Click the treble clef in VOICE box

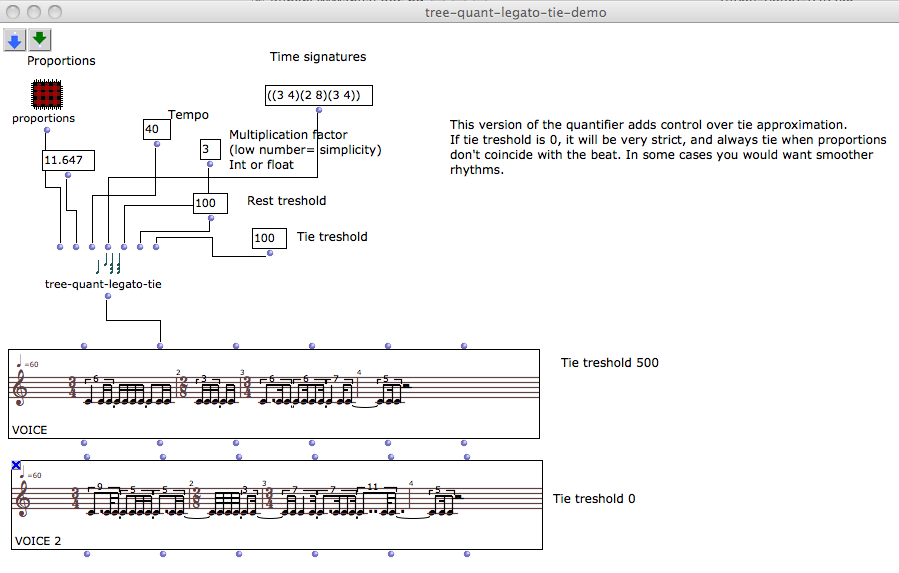click(22, 389)
